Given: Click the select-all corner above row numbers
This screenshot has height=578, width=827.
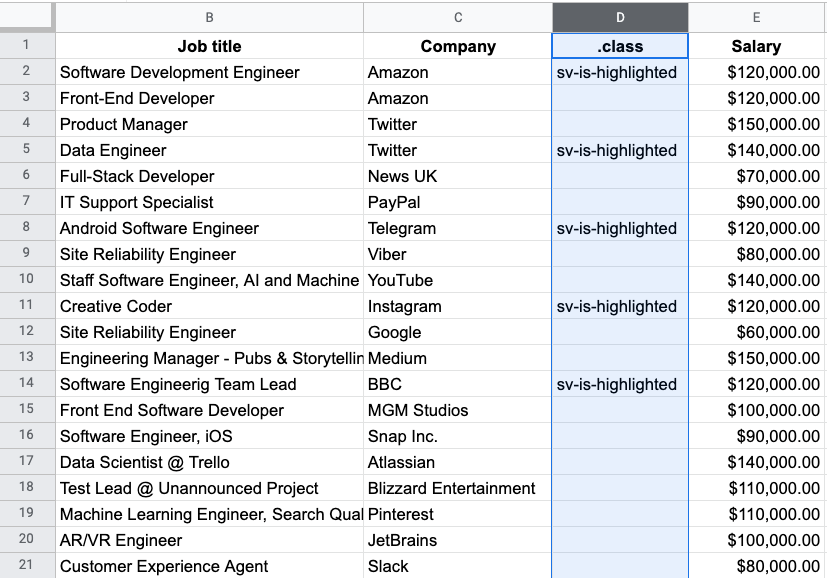Looking at the screenshot, I should click(x=27, y=17).
